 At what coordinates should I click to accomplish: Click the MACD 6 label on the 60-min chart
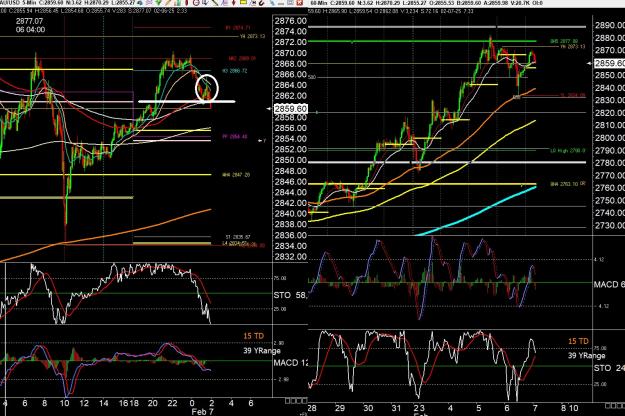pos(609,285)
